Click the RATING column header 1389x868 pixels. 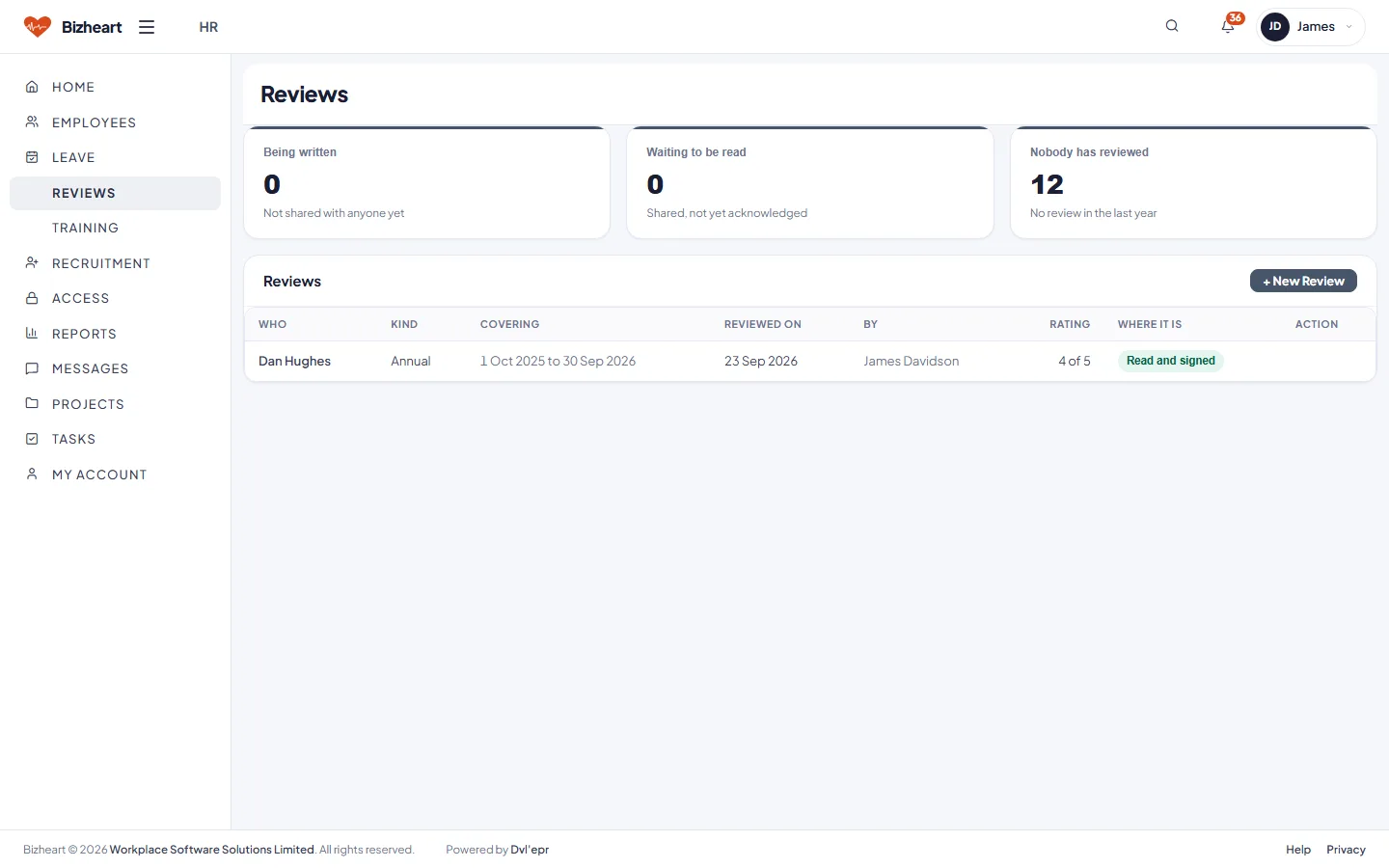pyautogui.click(x=1070, y=324)
